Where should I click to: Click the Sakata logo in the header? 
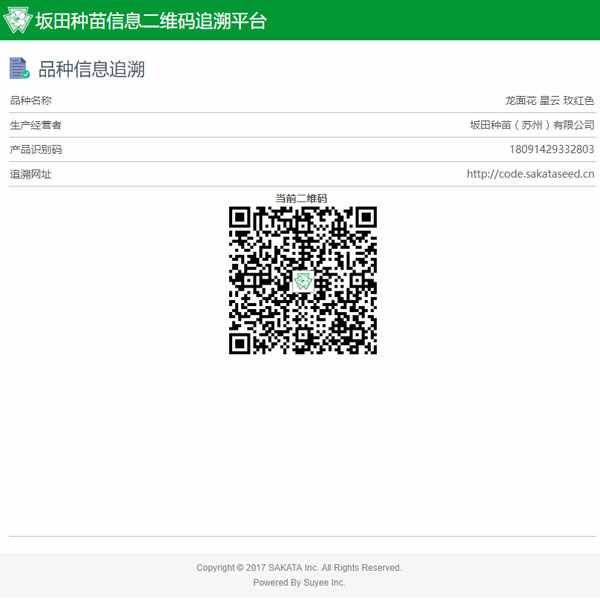tap(18, 21)
